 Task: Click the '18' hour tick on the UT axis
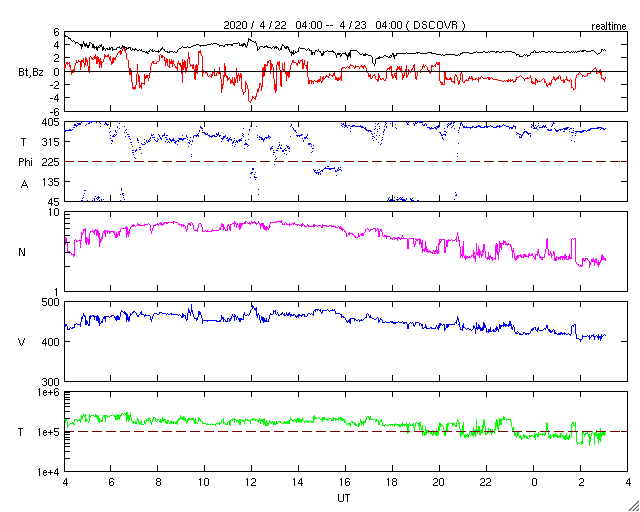392,482
